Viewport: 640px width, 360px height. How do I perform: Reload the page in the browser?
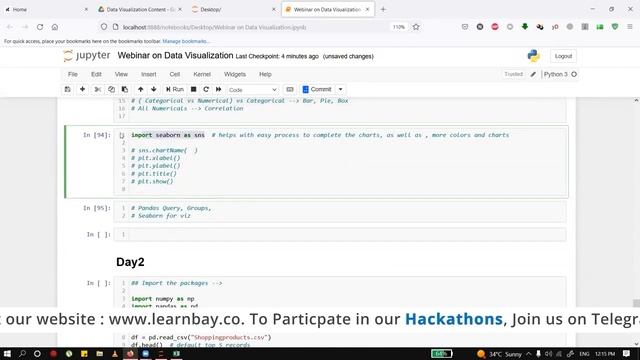[x=40, y=27]
